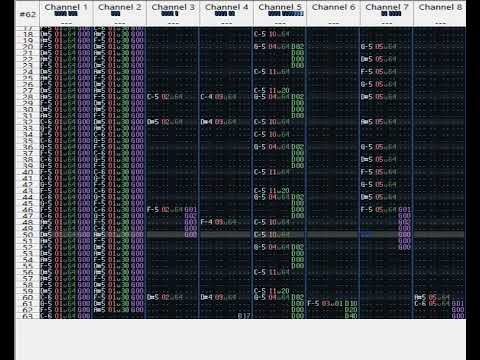
Task: Click the F-4 09 note on row 48 in Channel 4
Action: [218, 222]
